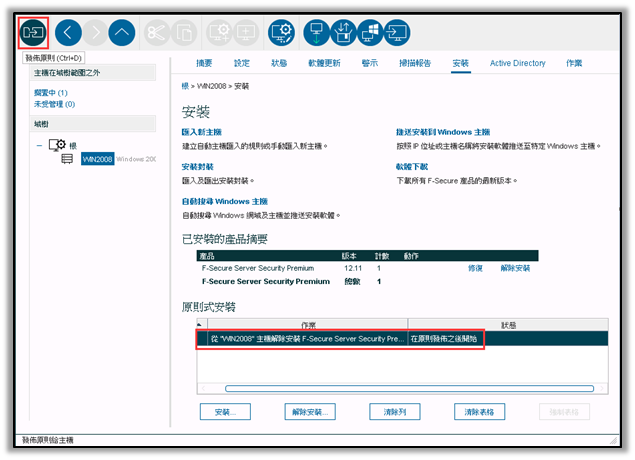Sort by the 作業 column header
The height and width of the screenshot is (460, 635).
coord(308,325)
